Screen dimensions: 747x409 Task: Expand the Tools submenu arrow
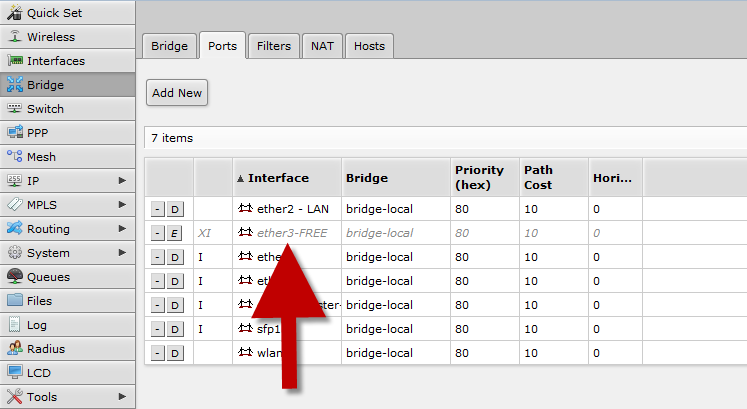(122, 396)
